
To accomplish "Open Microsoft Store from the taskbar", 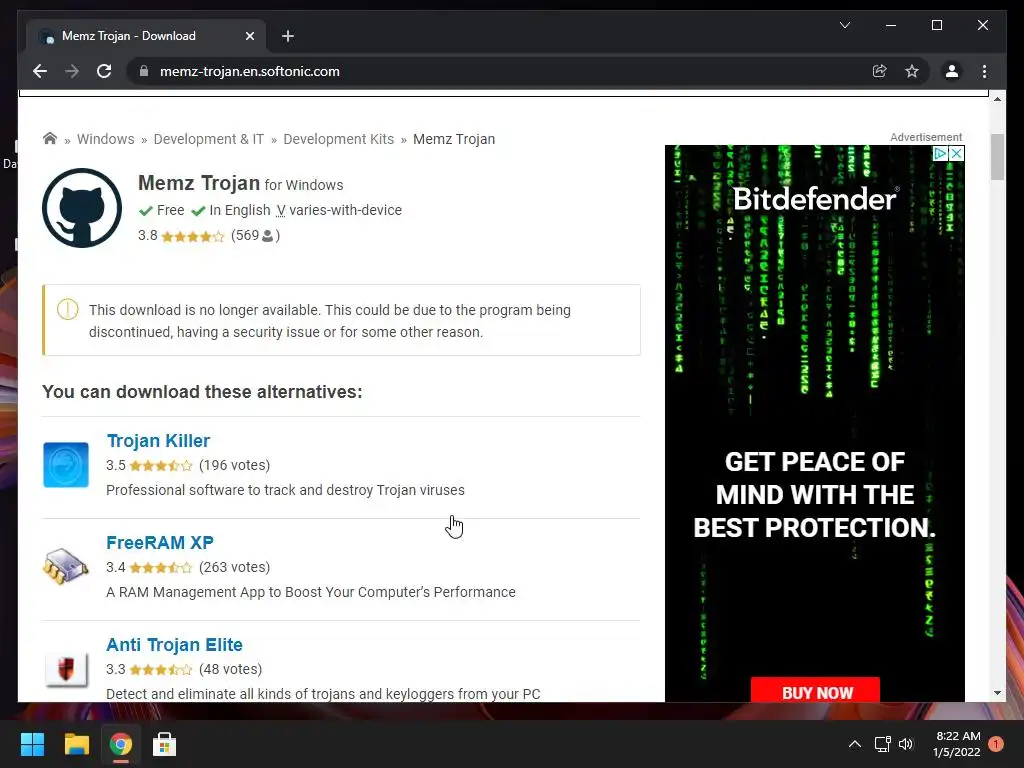I will [164, 744].
